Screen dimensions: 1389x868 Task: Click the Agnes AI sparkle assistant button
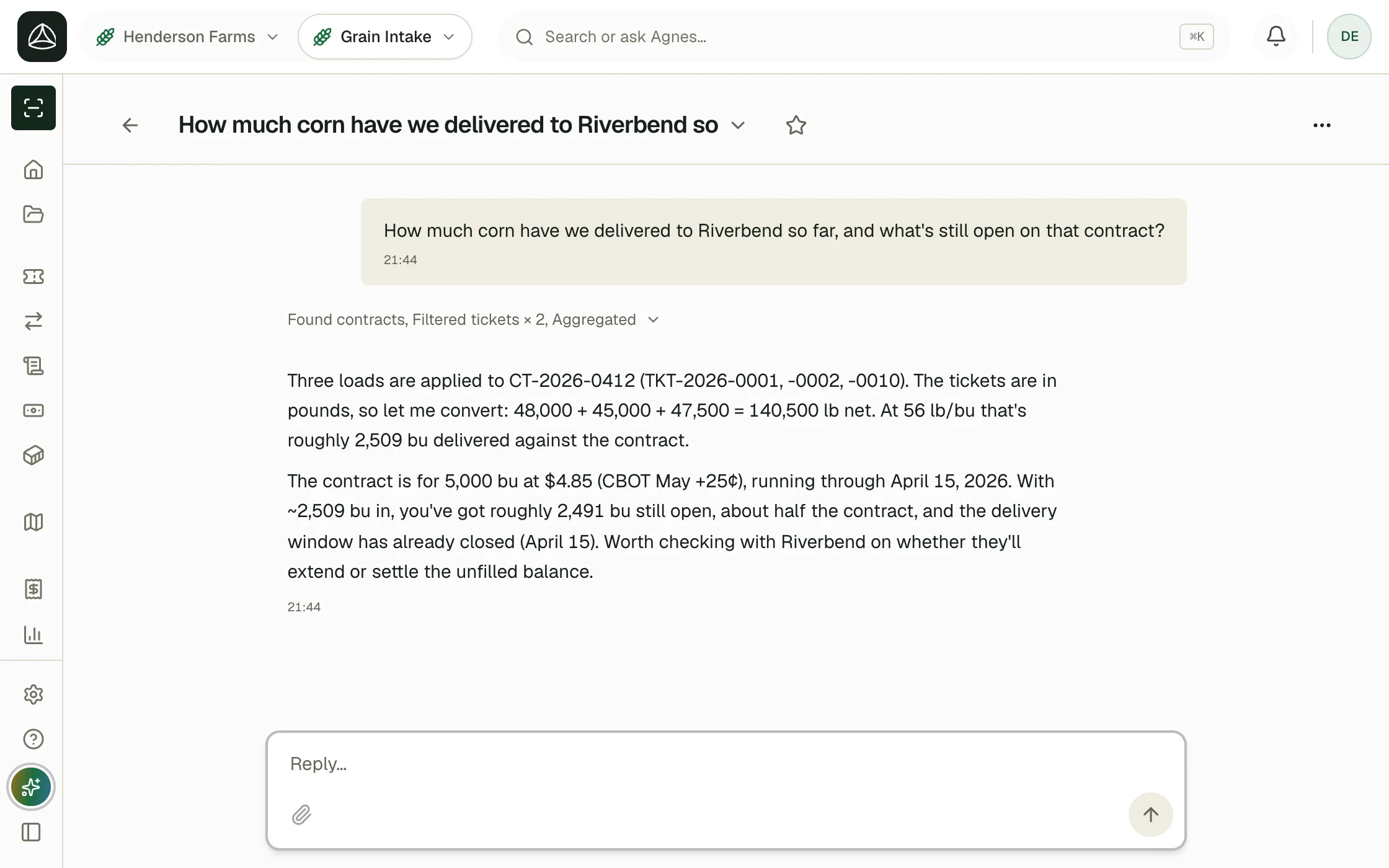tap(31, 787)
